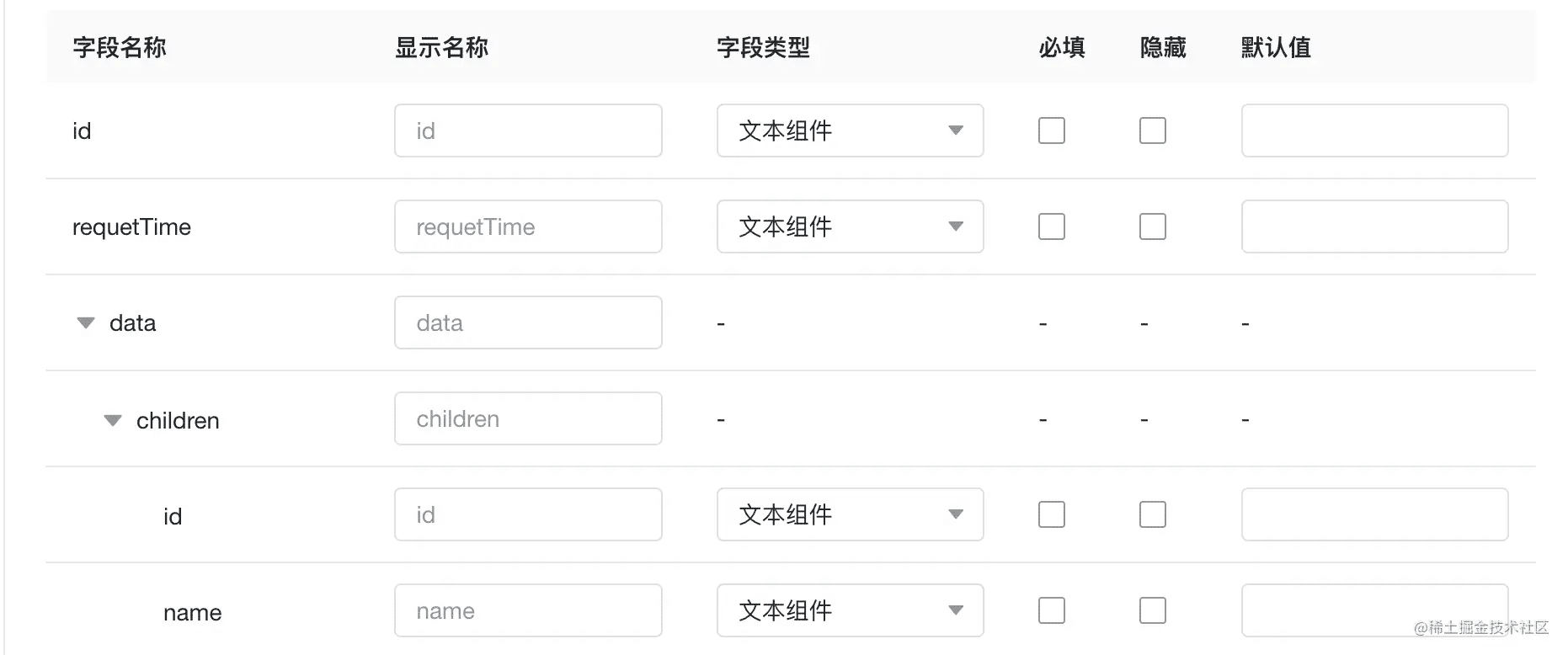This screenshot has width=1568, height=655.
Task: Check required box for requetTime
Action: (1051, 226)
